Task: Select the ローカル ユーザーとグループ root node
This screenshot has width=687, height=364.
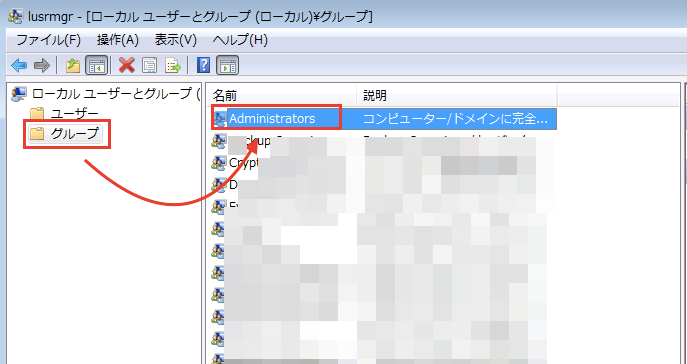Action: click(106, 93)
